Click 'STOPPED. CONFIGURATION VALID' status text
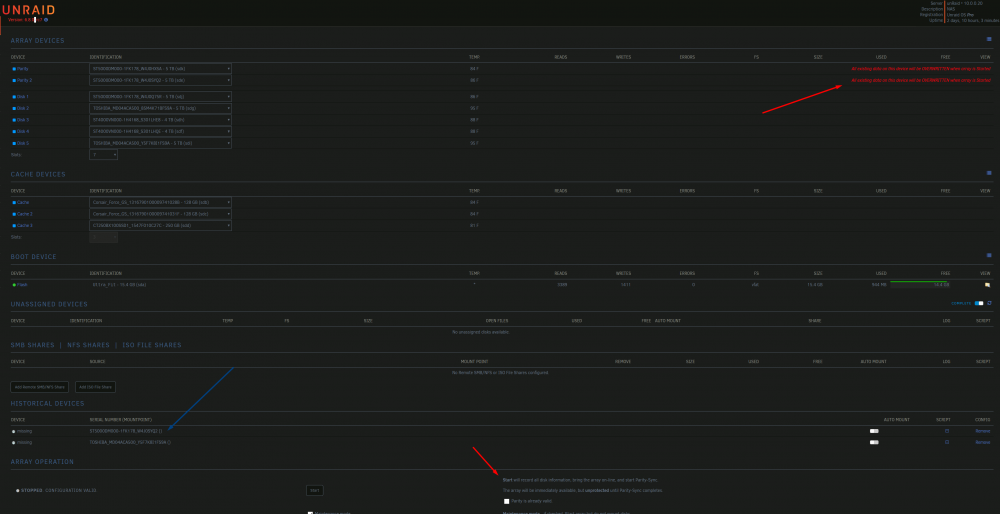1000x514 pixels. point(58,490)
